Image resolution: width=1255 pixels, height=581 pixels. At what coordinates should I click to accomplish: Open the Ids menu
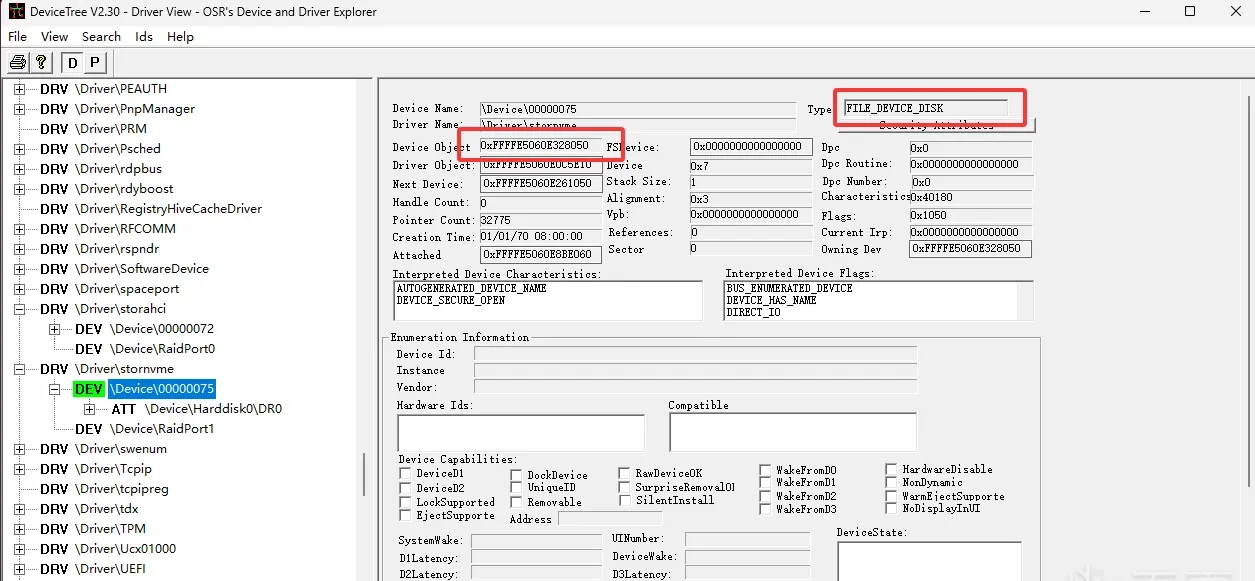tap(144, 37)
